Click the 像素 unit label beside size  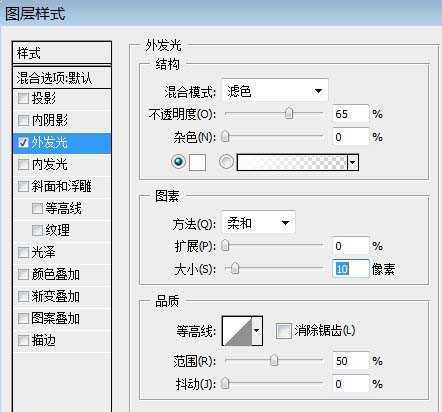[383, 269]
